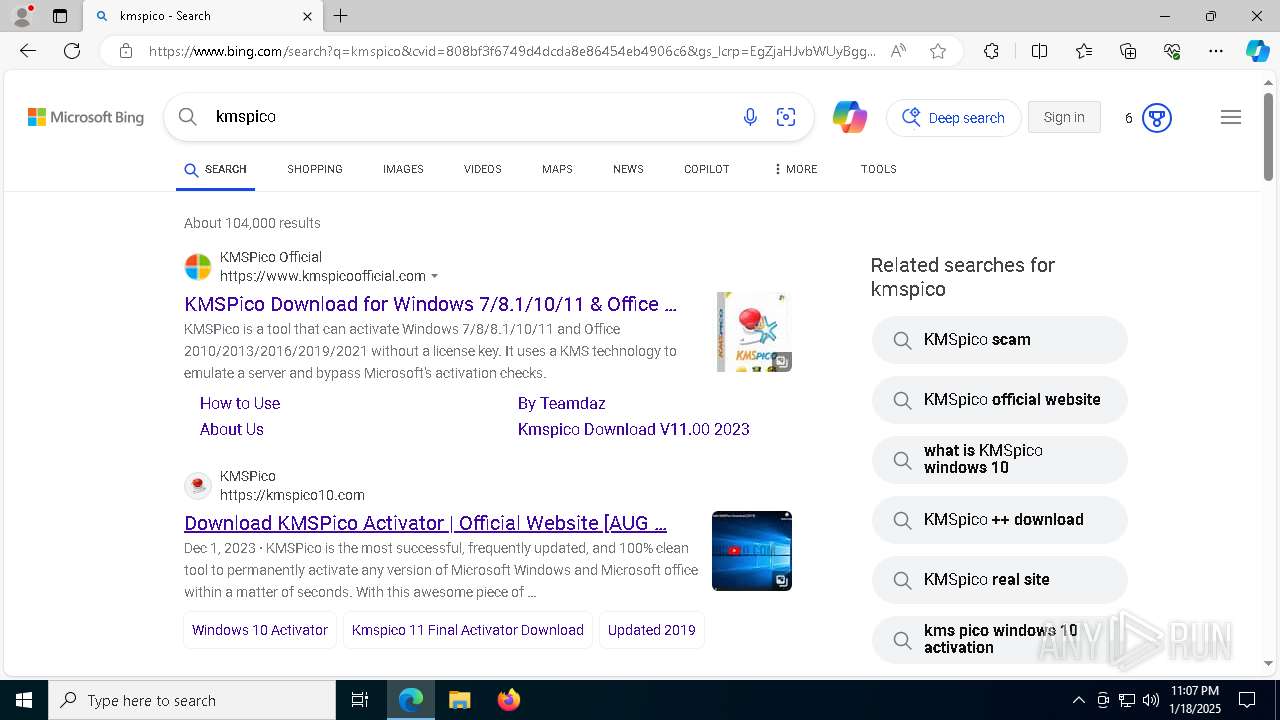Open the TOOLS search options
Screen dimensions: 1280x720
[x=878, y=169]
